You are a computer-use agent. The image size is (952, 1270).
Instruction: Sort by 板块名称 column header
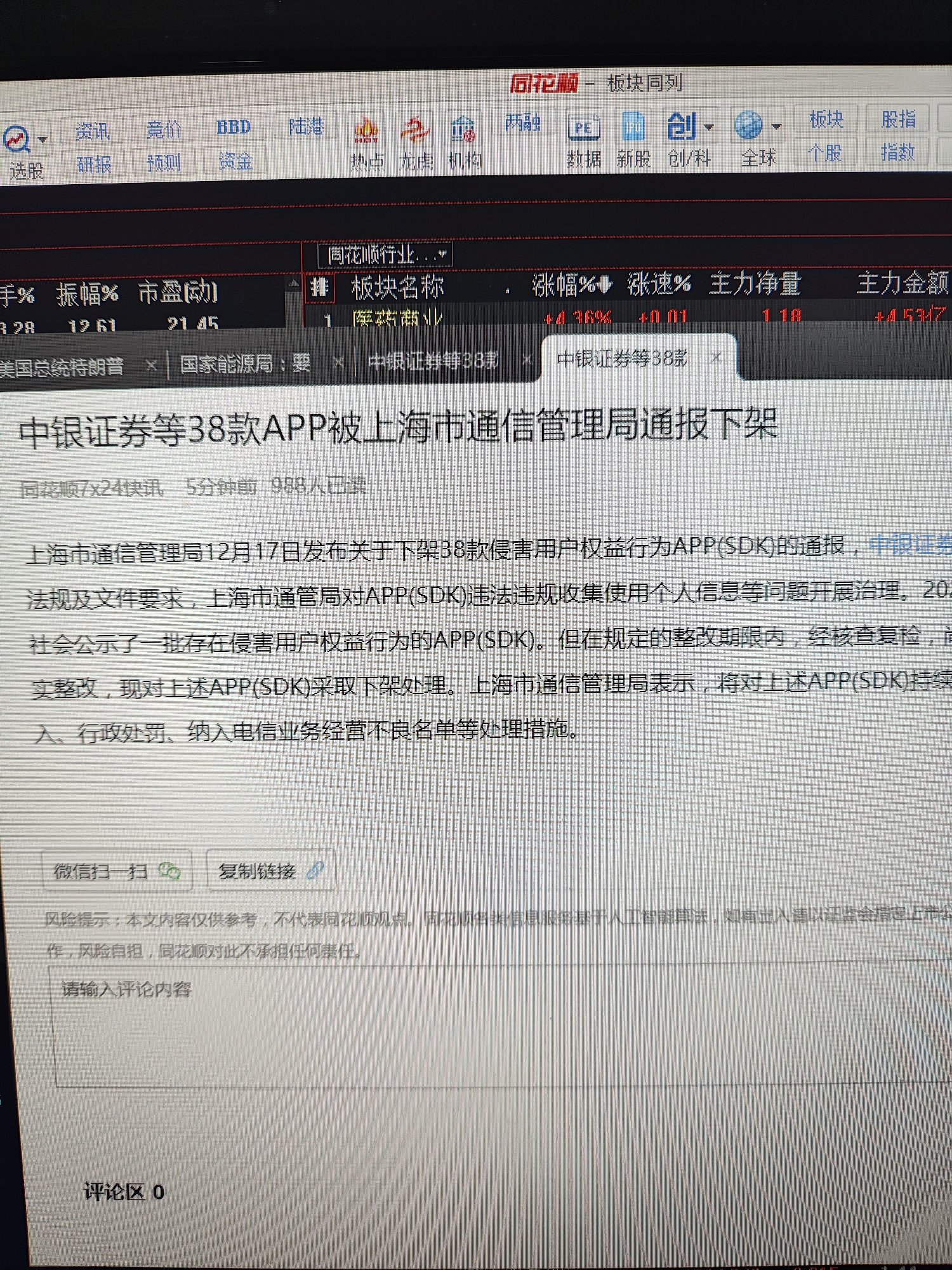pyautogui.click(x=397, y=287)
